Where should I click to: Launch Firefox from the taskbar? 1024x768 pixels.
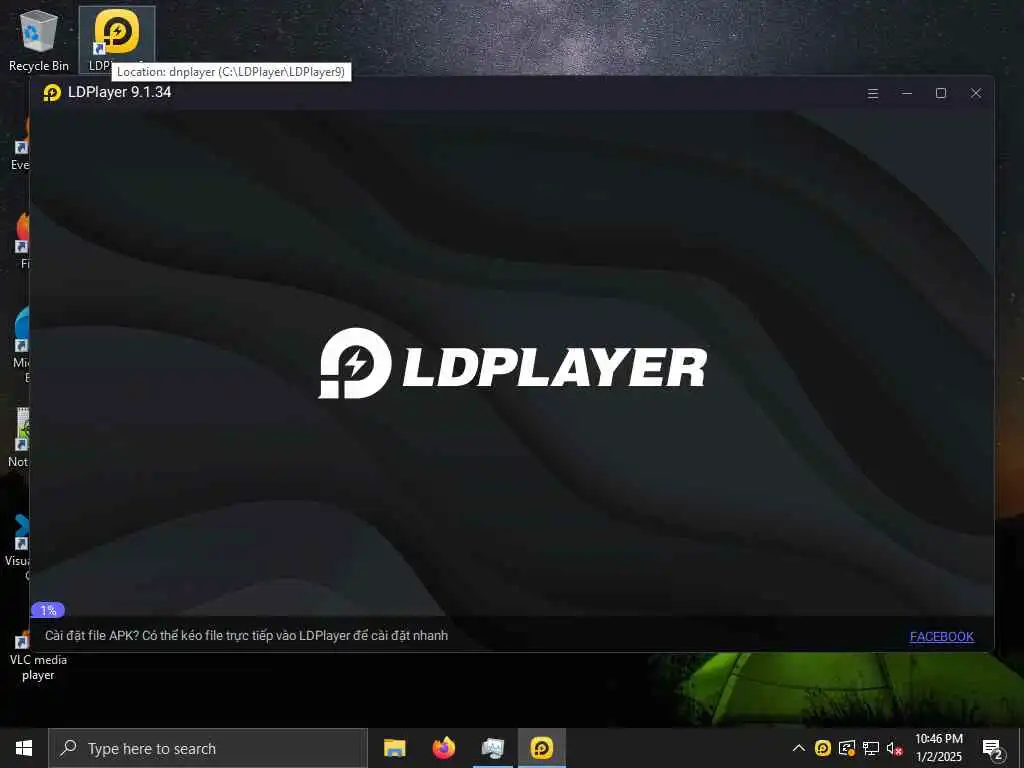coord(443,748)
